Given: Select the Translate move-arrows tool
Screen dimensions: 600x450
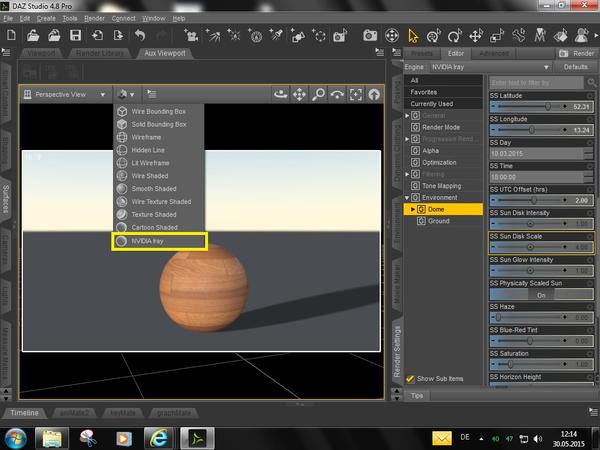Looking at the screenshot, I should (476, 36).
